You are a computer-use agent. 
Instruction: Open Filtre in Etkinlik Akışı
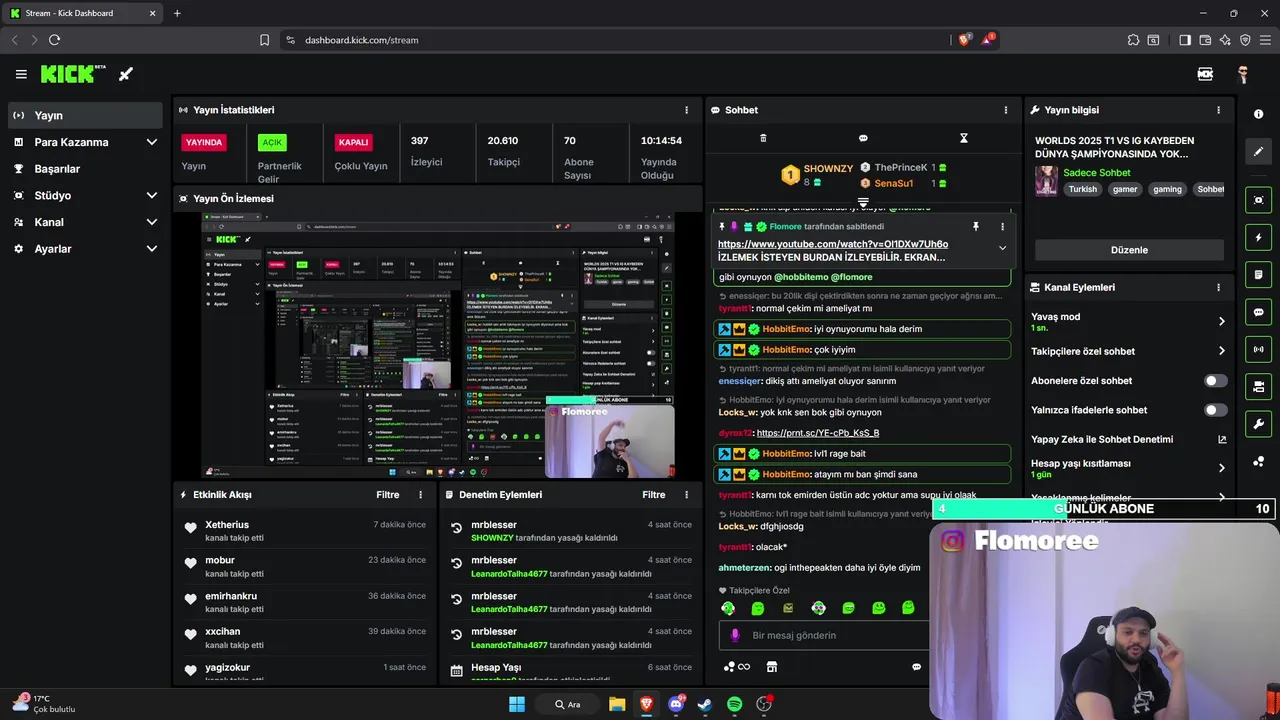[x=388, y=495]
